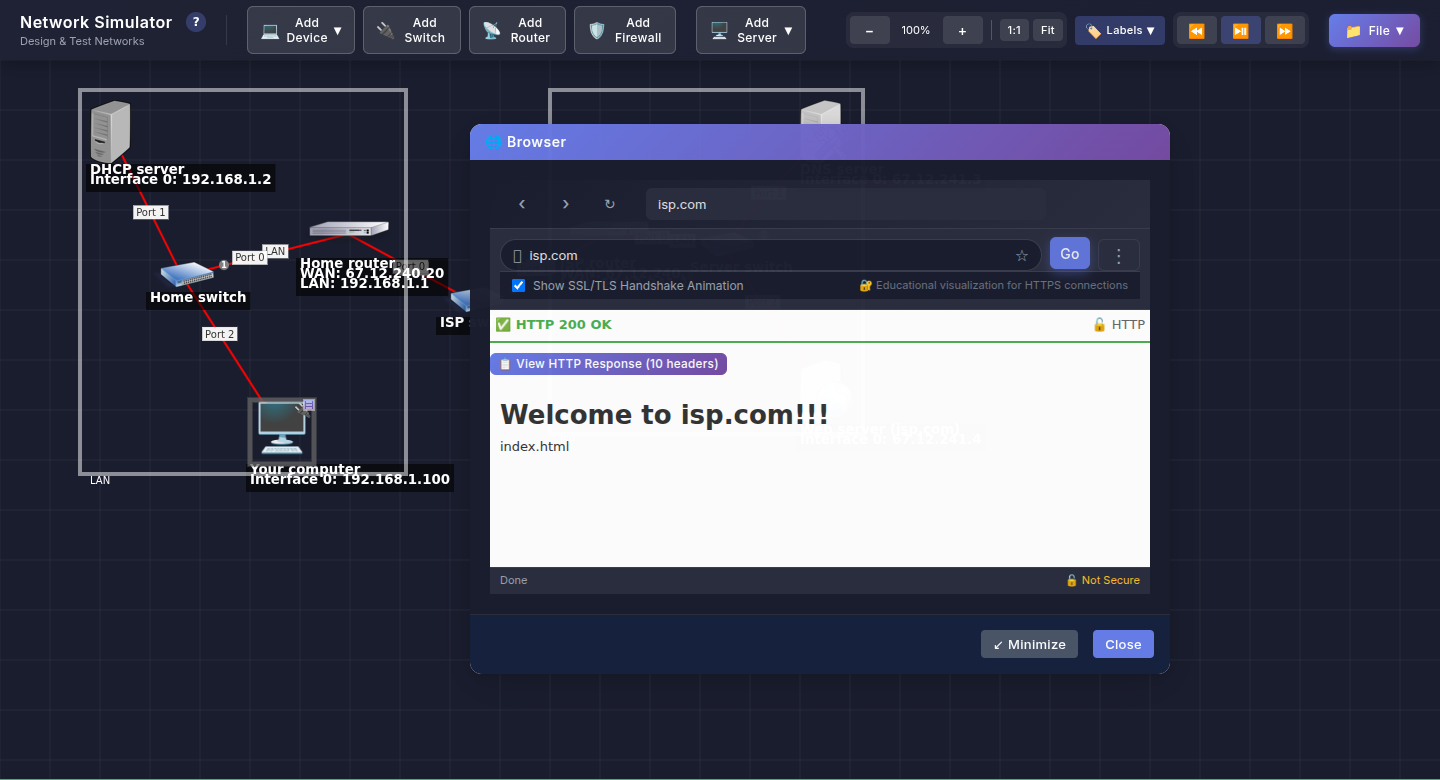The width and height of the screenshot is (1440, 780).
Task: Reload the page in the Browser
Action: click(x=610, y=204)
